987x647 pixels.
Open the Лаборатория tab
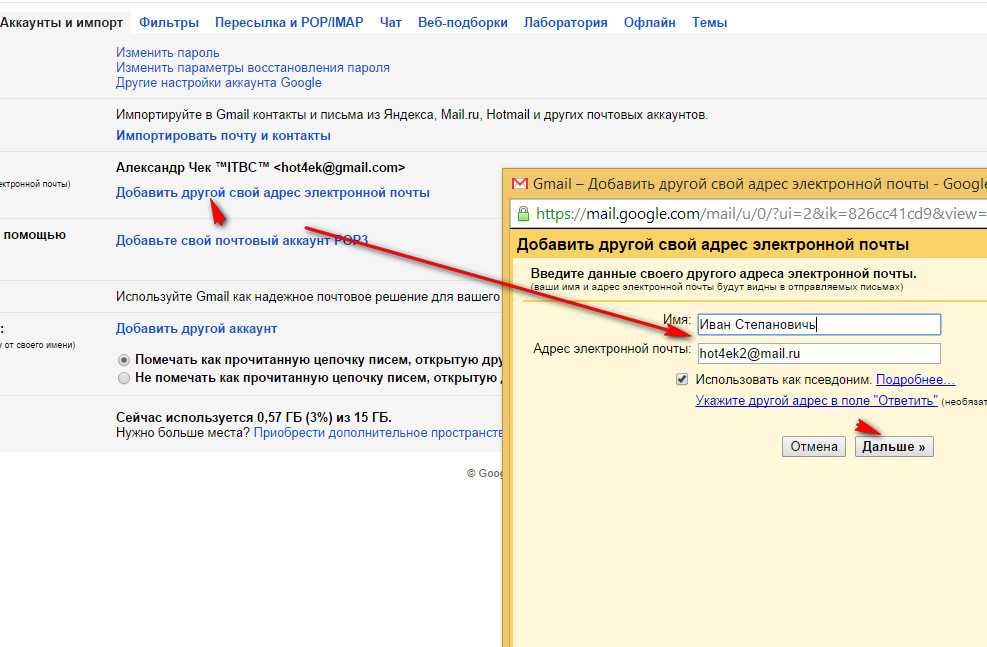point(565,23)
